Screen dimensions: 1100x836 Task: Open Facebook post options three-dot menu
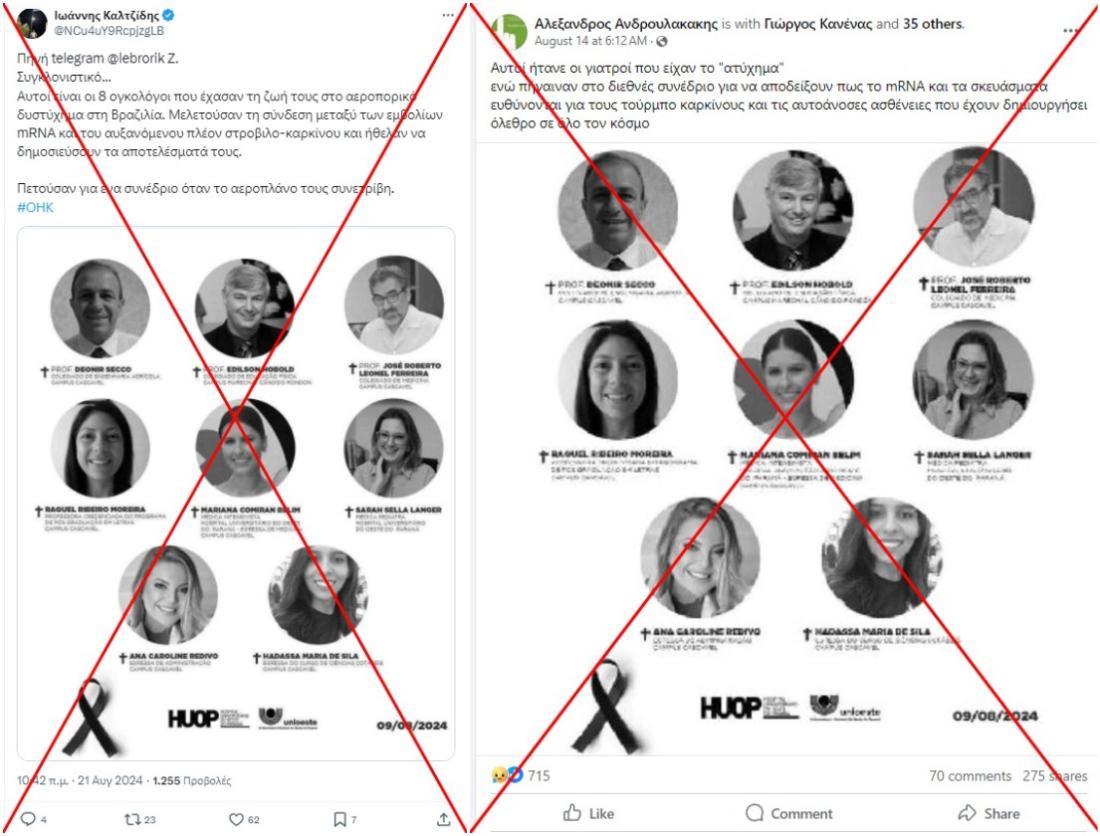pos(1071,30)
